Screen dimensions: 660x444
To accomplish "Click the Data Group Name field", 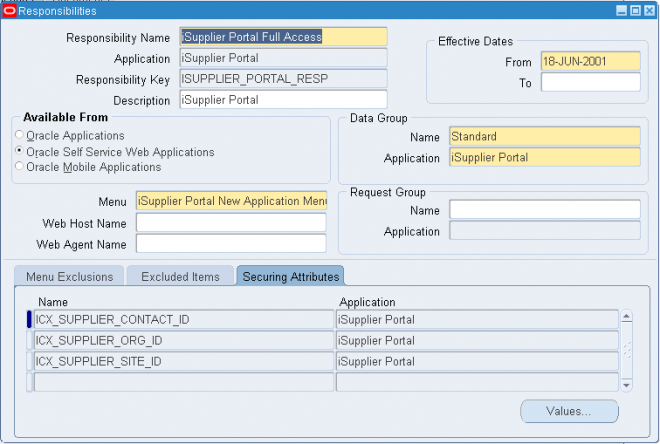I will click(x=545, y=136).
